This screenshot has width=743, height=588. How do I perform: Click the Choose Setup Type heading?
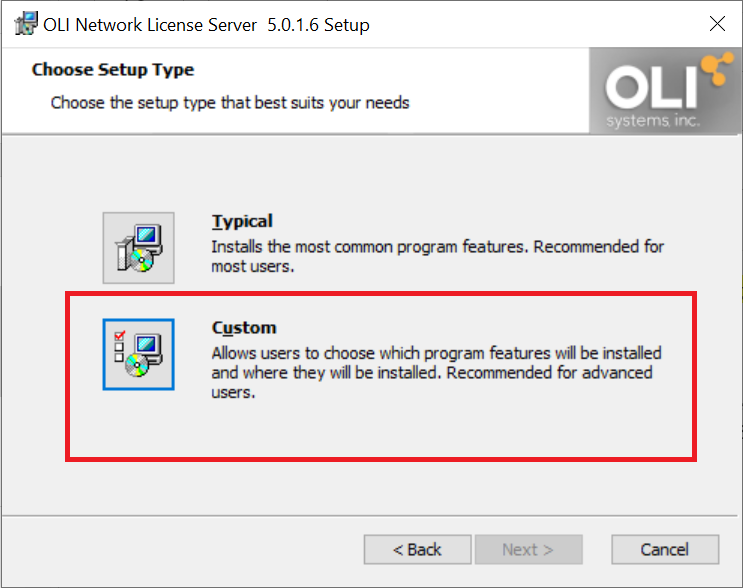[x=113, y=70]
